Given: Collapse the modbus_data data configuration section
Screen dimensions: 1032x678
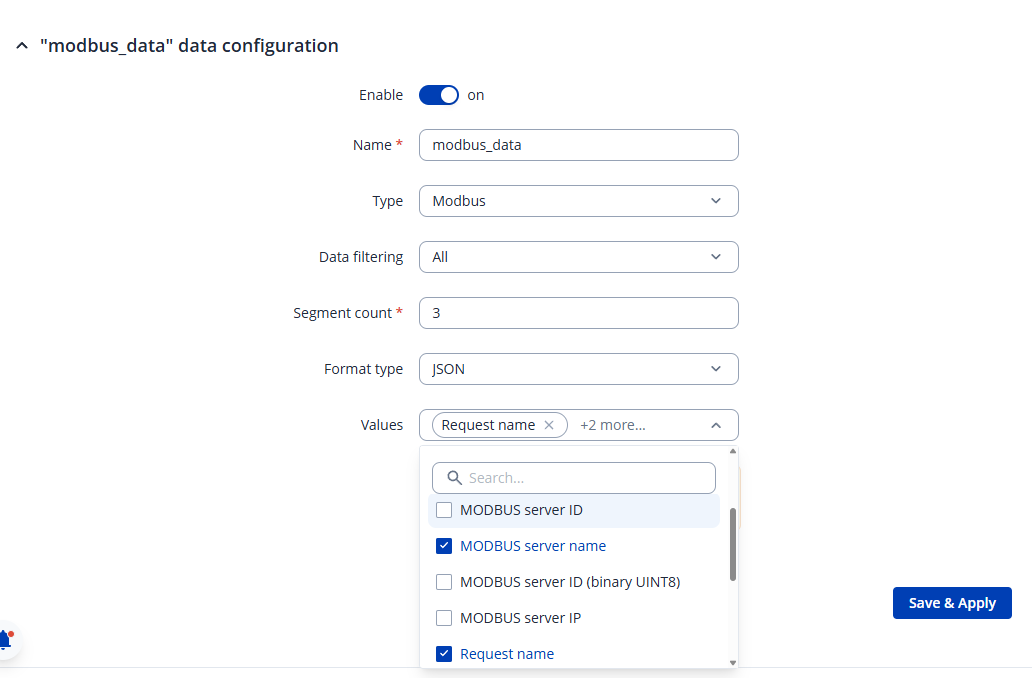Looking at the screenshot, I should 22,46.
